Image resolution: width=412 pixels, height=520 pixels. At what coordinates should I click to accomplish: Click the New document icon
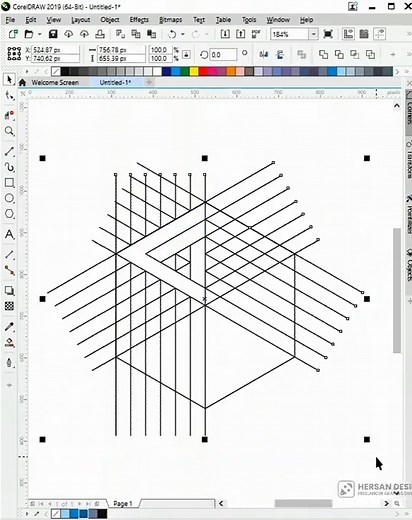13,34
